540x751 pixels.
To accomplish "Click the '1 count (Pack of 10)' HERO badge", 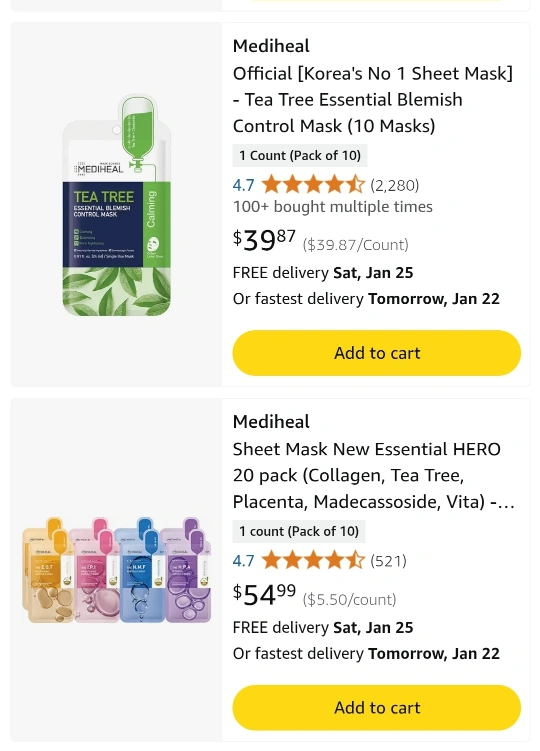I will (299, 531).
